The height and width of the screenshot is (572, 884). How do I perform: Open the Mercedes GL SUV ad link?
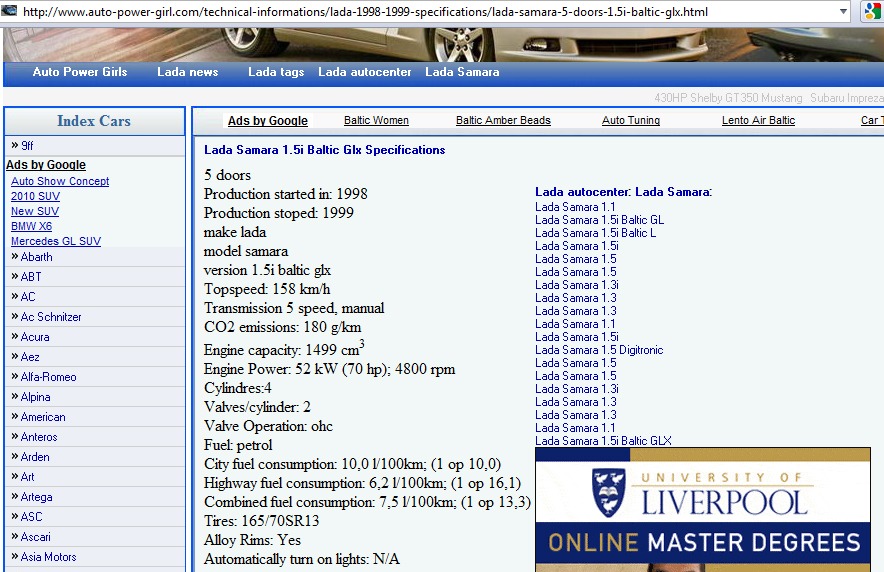click(56, 241)
